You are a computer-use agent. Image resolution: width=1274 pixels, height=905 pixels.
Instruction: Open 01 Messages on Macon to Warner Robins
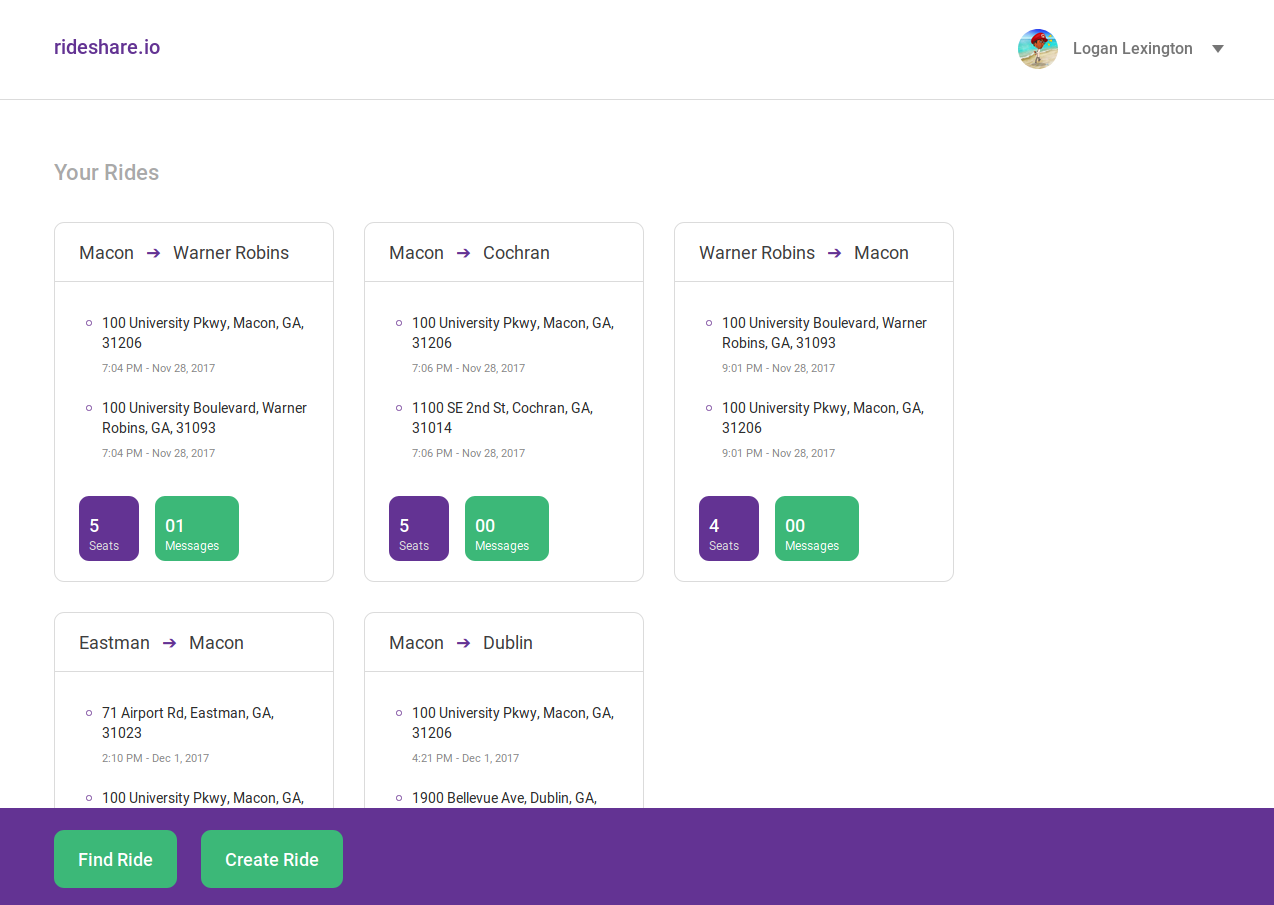pyautogui.click(x=197, y=528)
